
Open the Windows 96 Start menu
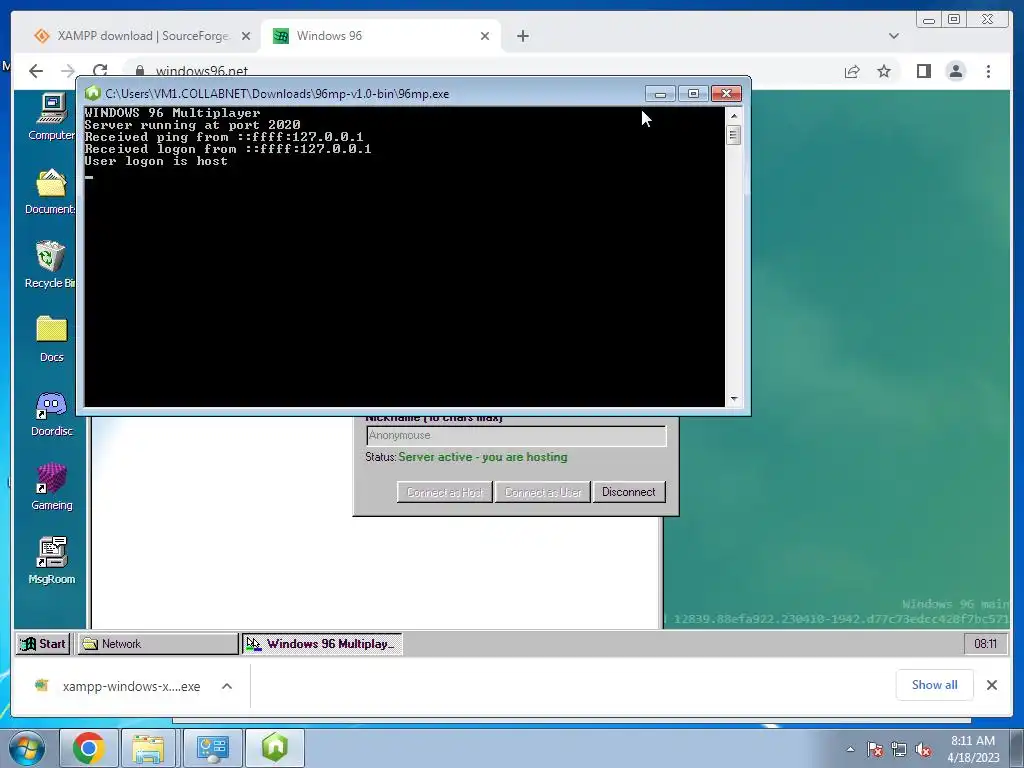click(43, 644)
